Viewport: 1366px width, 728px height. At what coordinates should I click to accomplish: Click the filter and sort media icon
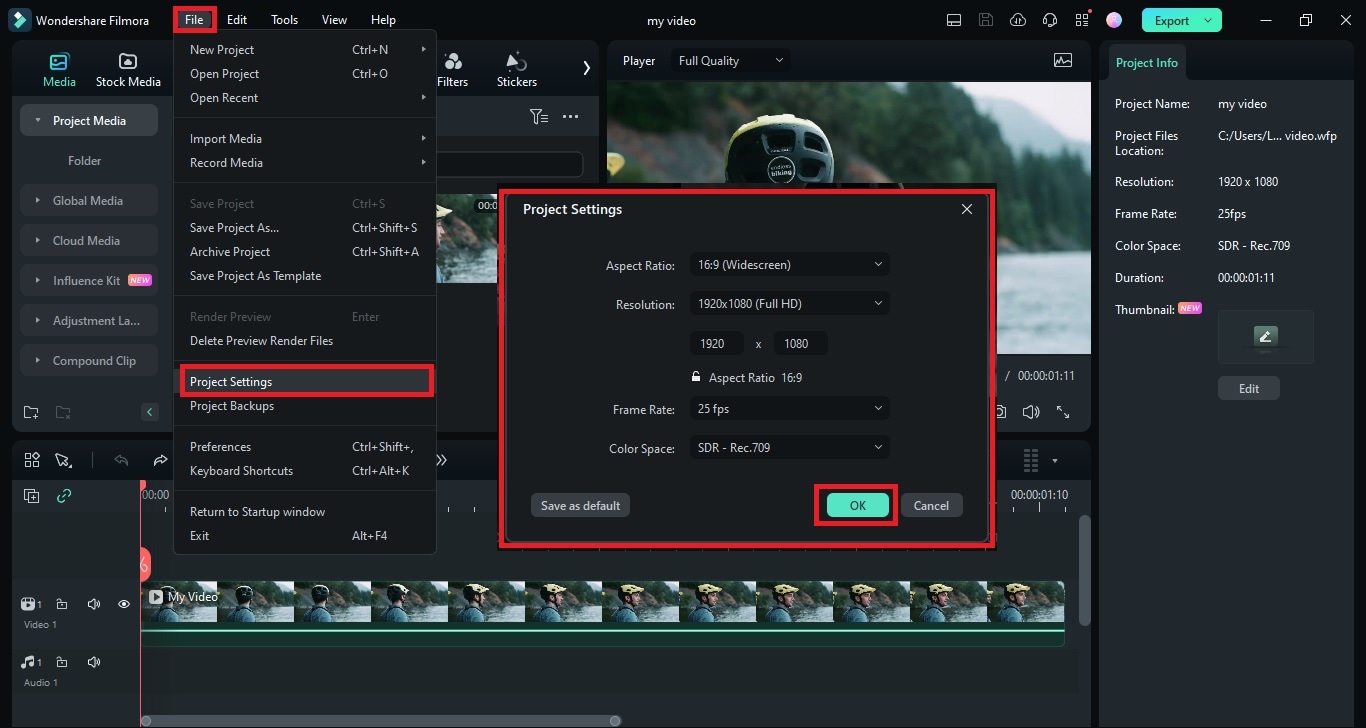click(539, 117)
